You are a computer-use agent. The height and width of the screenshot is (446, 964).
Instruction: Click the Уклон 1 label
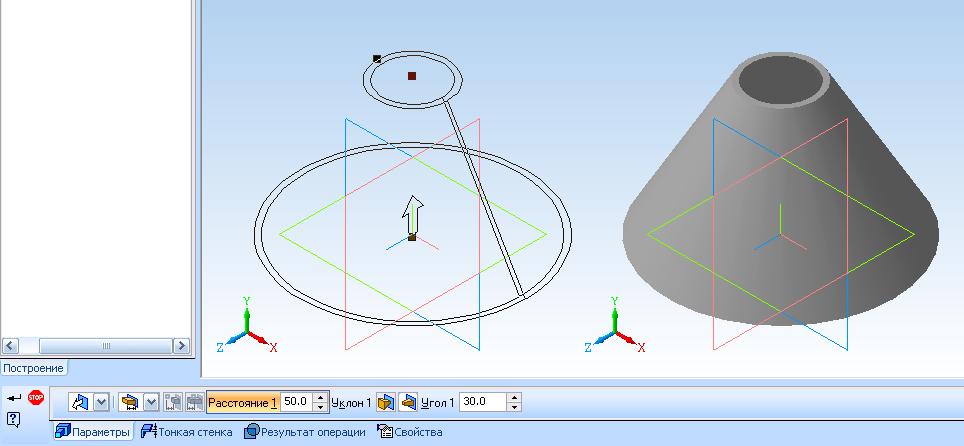pyautogui.click(x=351, y=403)
